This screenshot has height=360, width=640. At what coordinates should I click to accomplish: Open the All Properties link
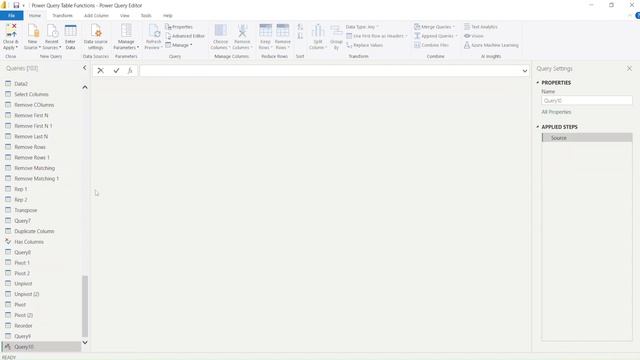556,112
